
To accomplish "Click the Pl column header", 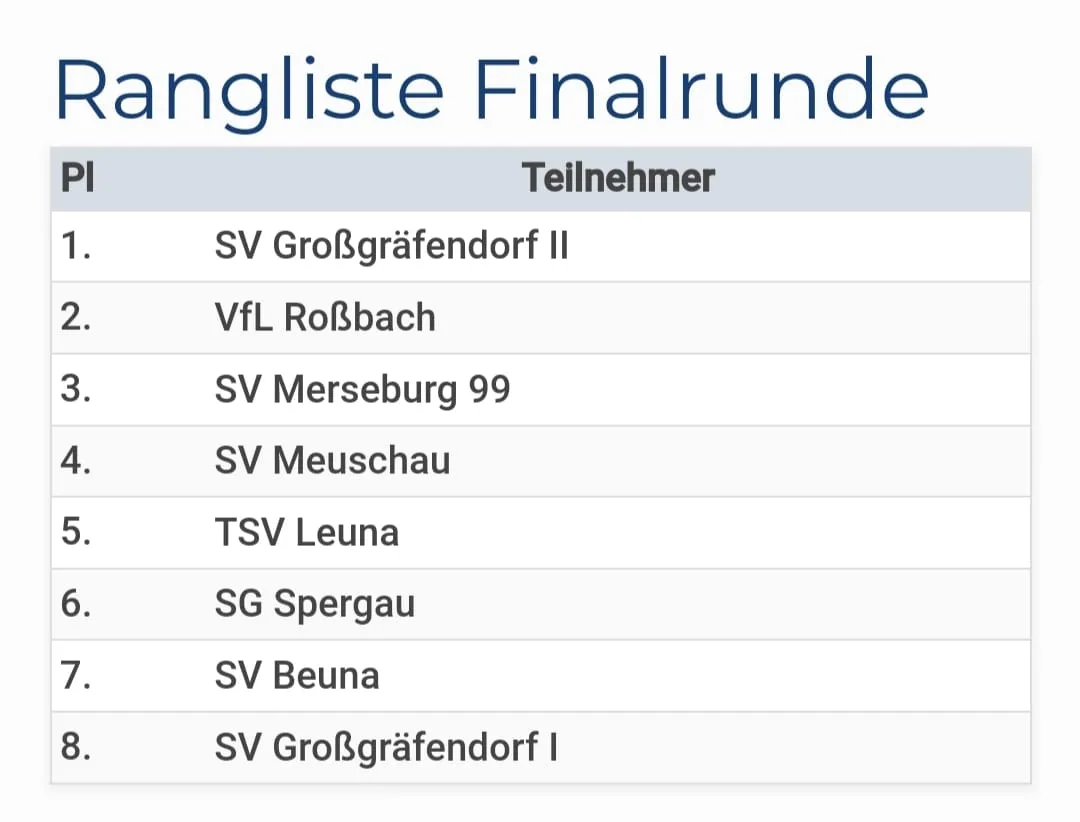I will tap(78, 179).
